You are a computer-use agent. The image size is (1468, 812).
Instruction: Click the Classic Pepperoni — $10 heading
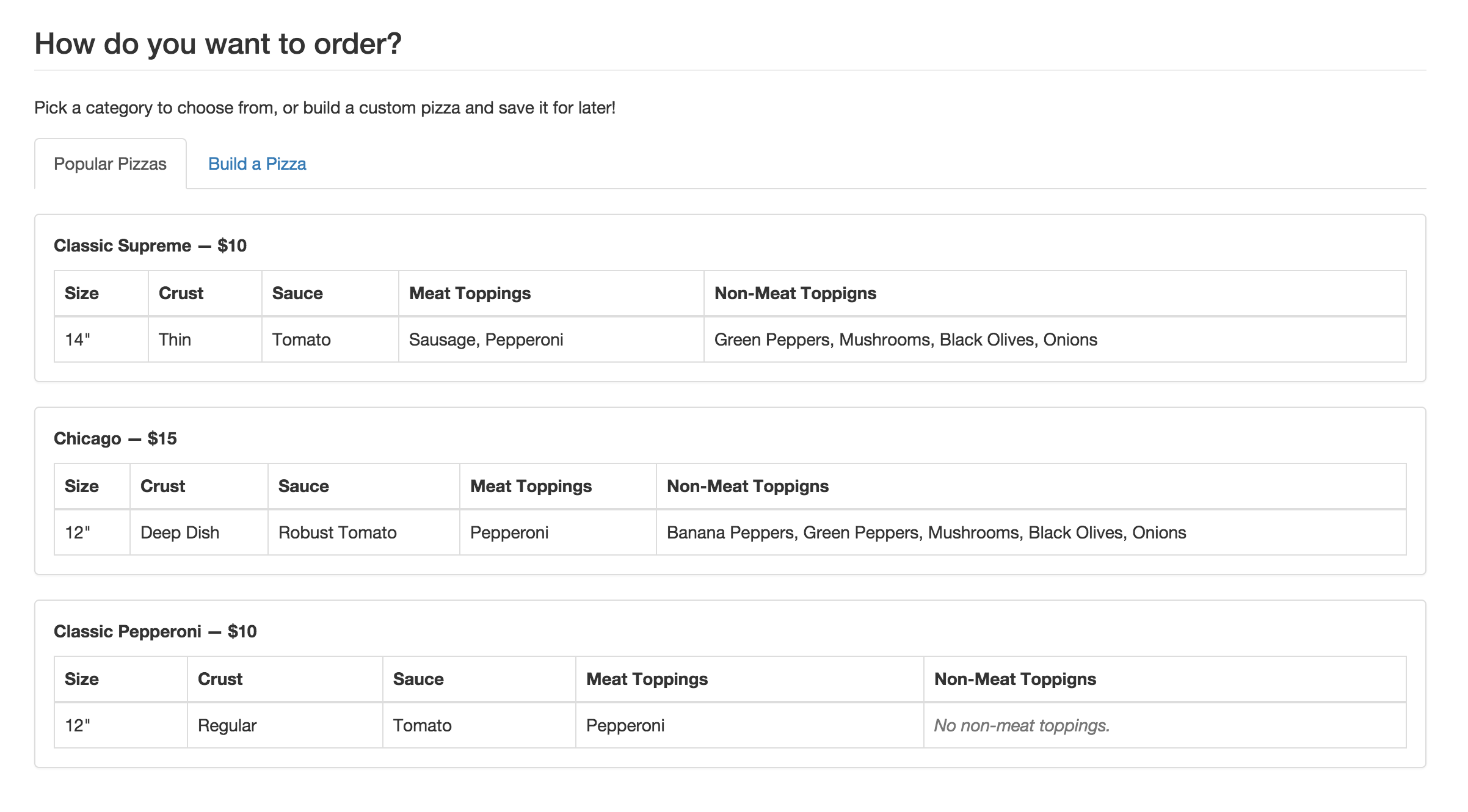155,631
